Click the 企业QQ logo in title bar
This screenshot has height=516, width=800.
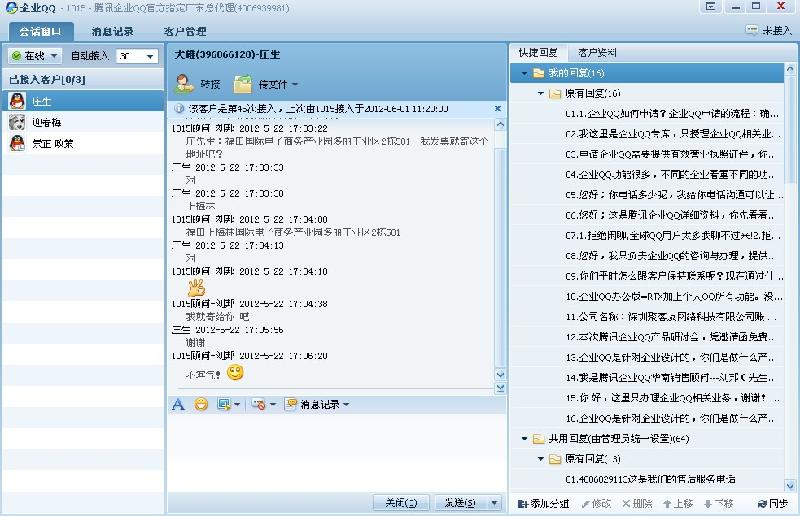pos(11,8)
